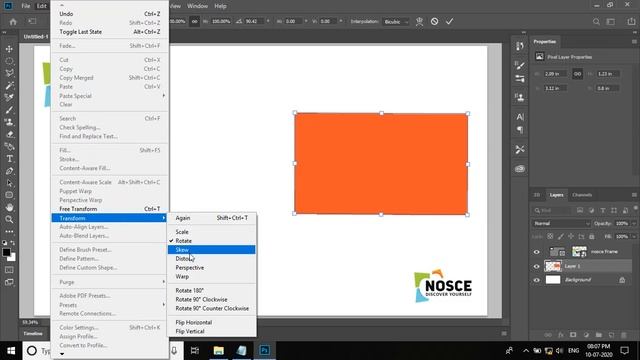Choose Flip Horizontal from Transform submenu

pos(211,322)
